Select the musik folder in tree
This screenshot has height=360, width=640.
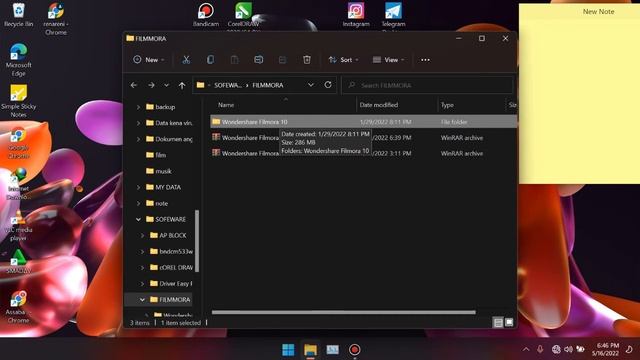(x=159, y=171)
